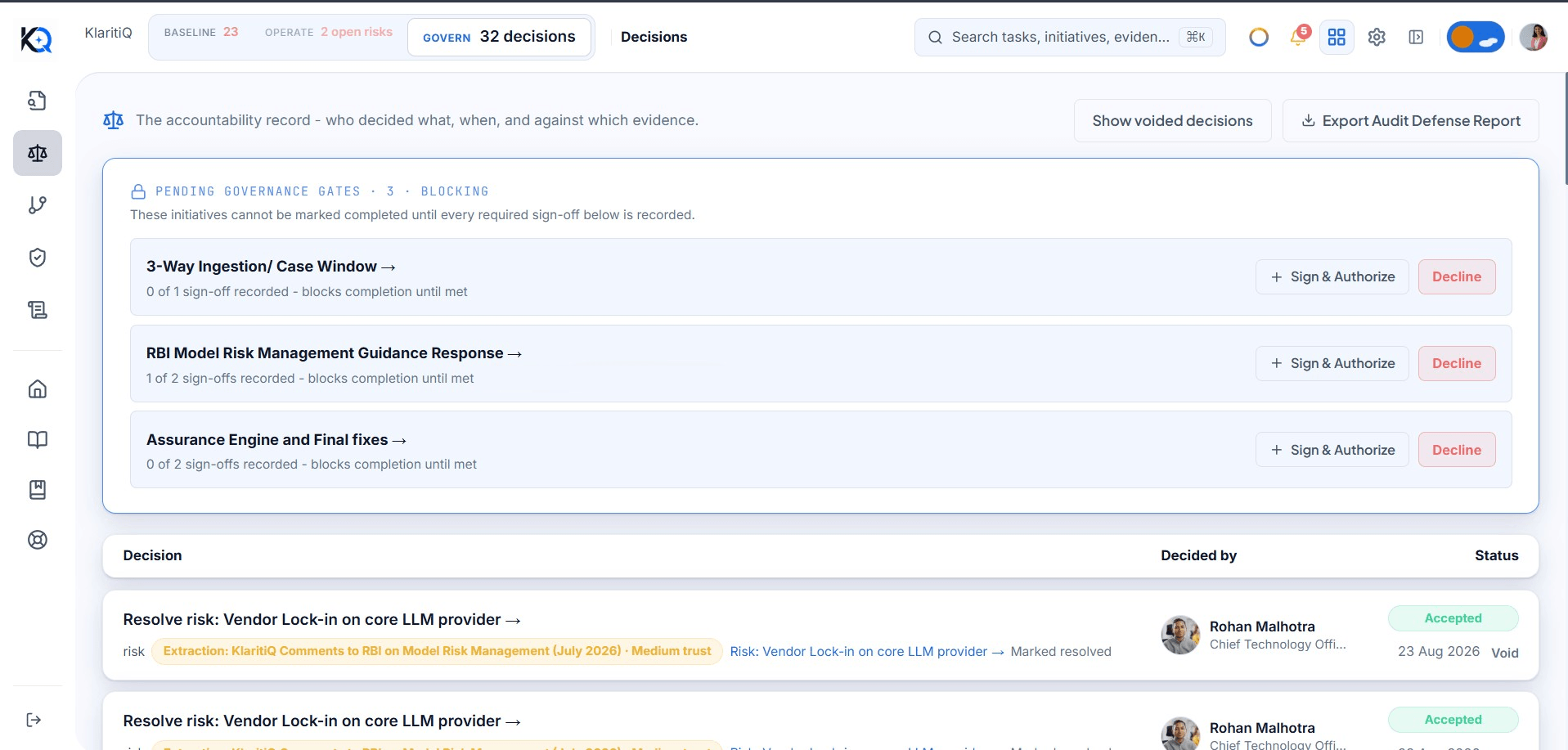Open Risk: Vendor Lock-in link dated 23 Aug 2026
The width and height of the screenshot is (1568, 750).
(866, 652)
